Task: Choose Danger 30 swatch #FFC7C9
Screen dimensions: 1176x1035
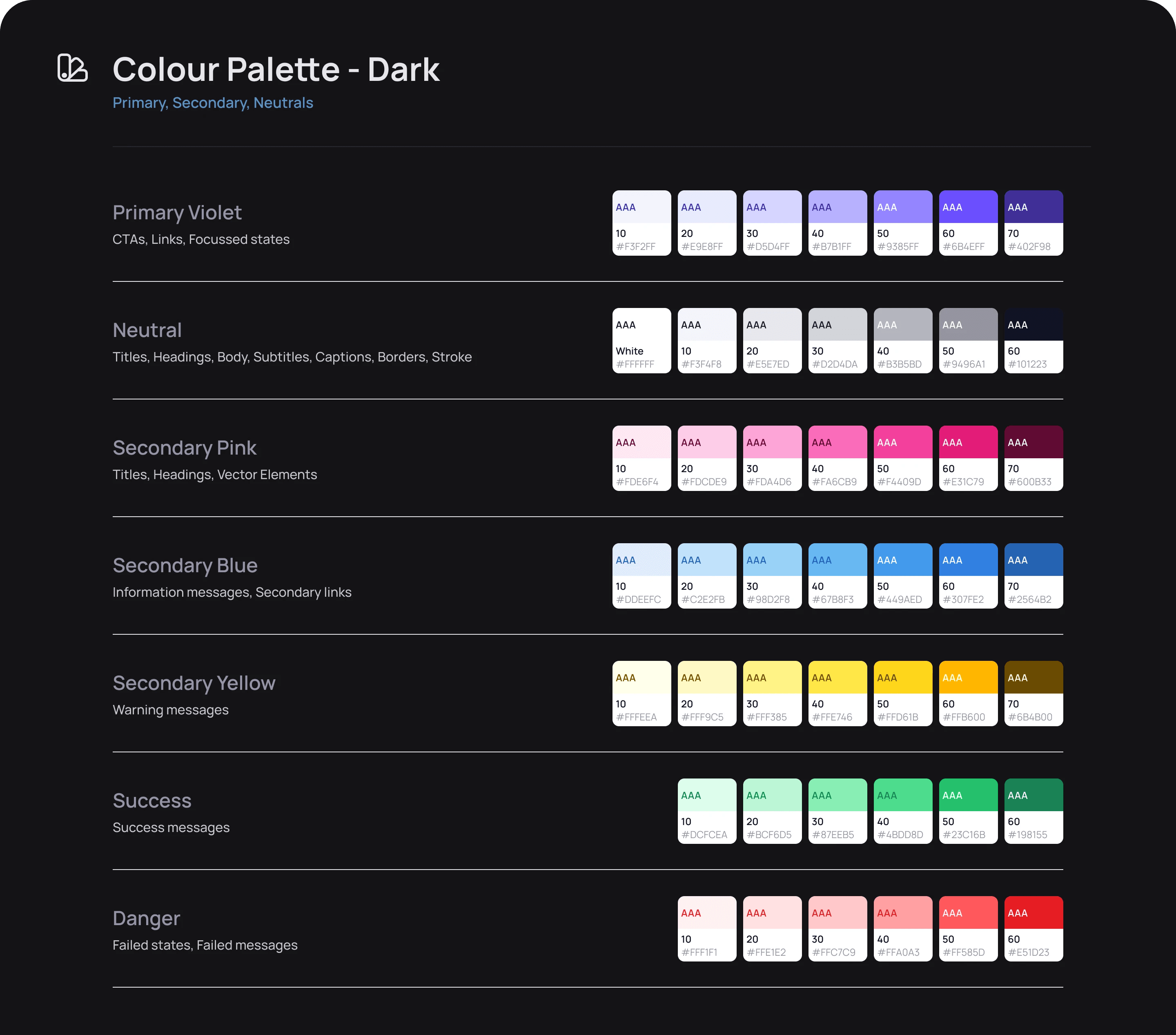Action: 837,928
